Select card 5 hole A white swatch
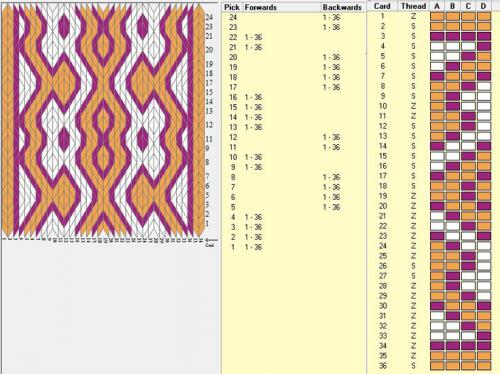The width and height of the screenshot is (500, 374). click(x=437, y=56)
